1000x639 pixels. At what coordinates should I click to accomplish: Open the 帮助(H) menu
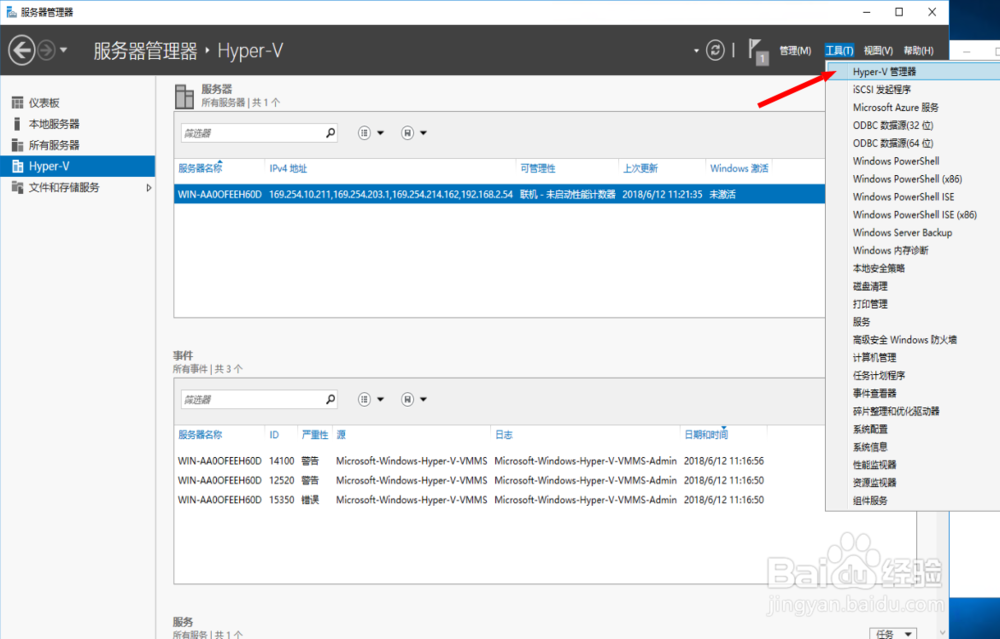click(918, 50)
